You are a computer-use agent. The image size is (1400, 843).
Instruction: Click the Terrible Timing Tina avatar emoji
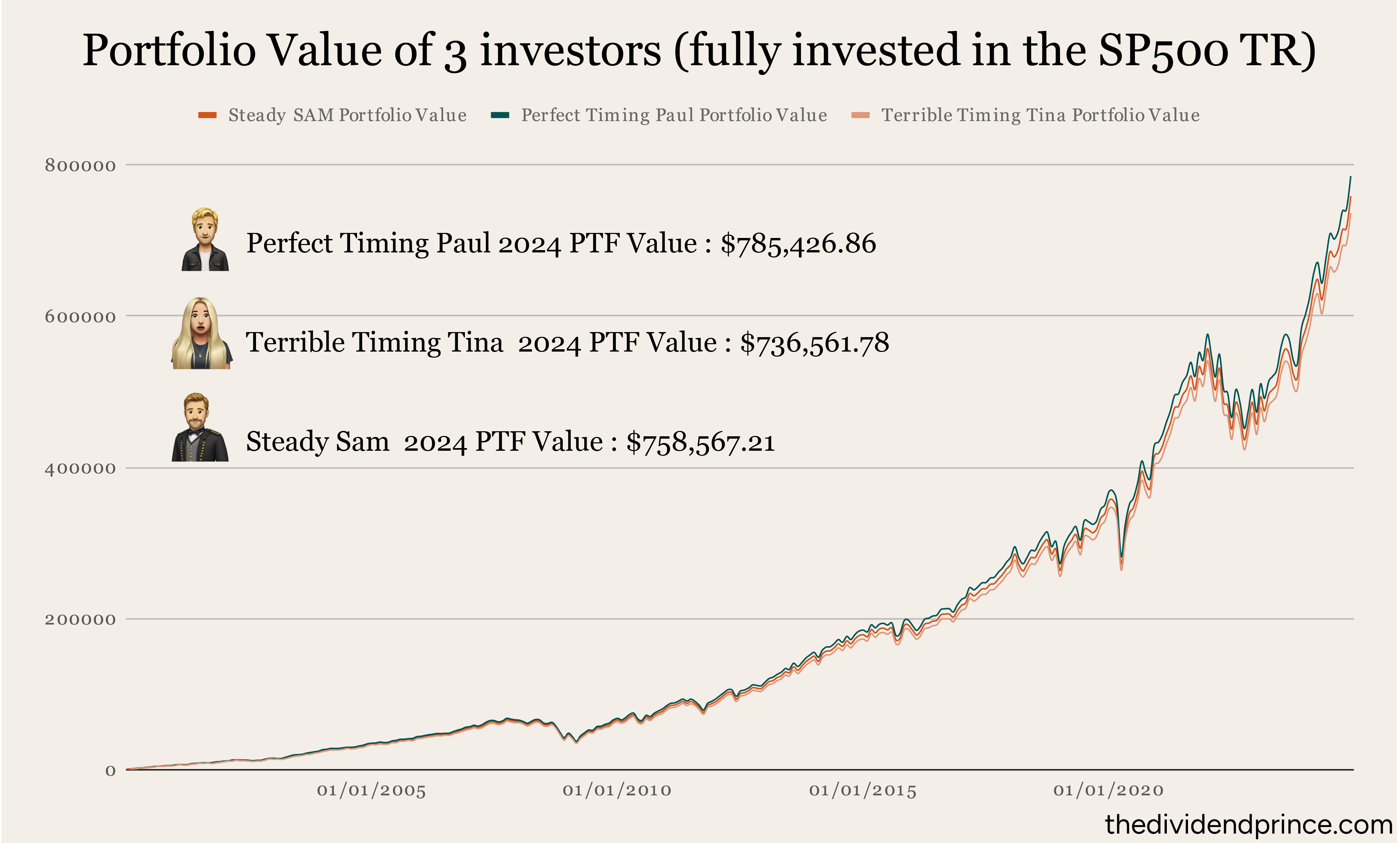coord(201,333)
